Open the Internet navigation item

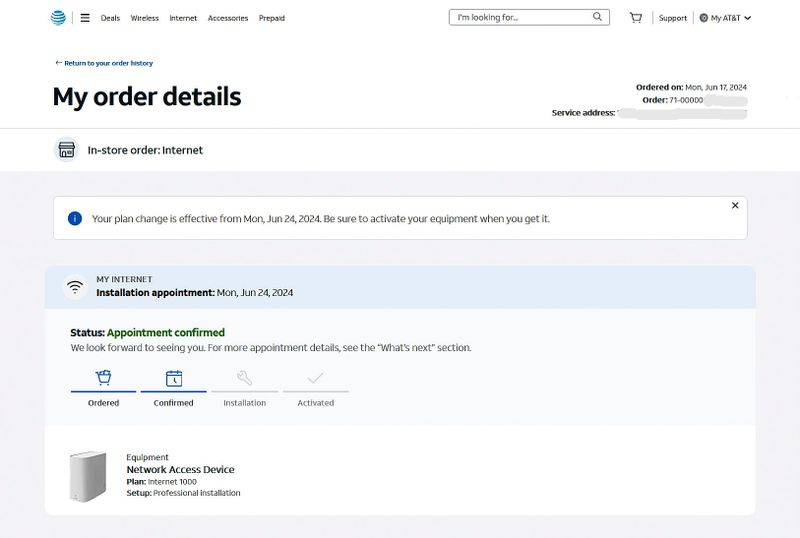click(183, 18)
